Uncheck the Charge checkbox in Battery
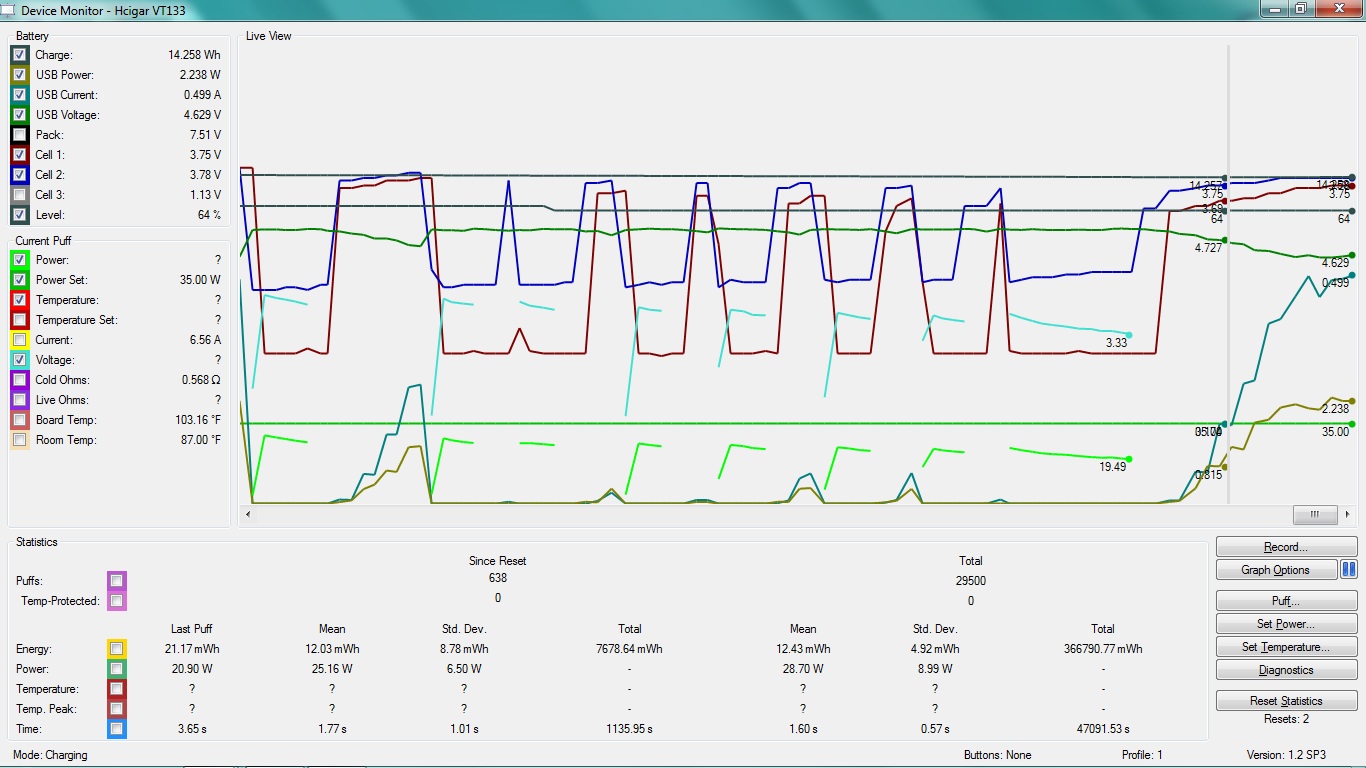Image resolution: width=1366 pixels, height=768 pixels. point(20,55)
